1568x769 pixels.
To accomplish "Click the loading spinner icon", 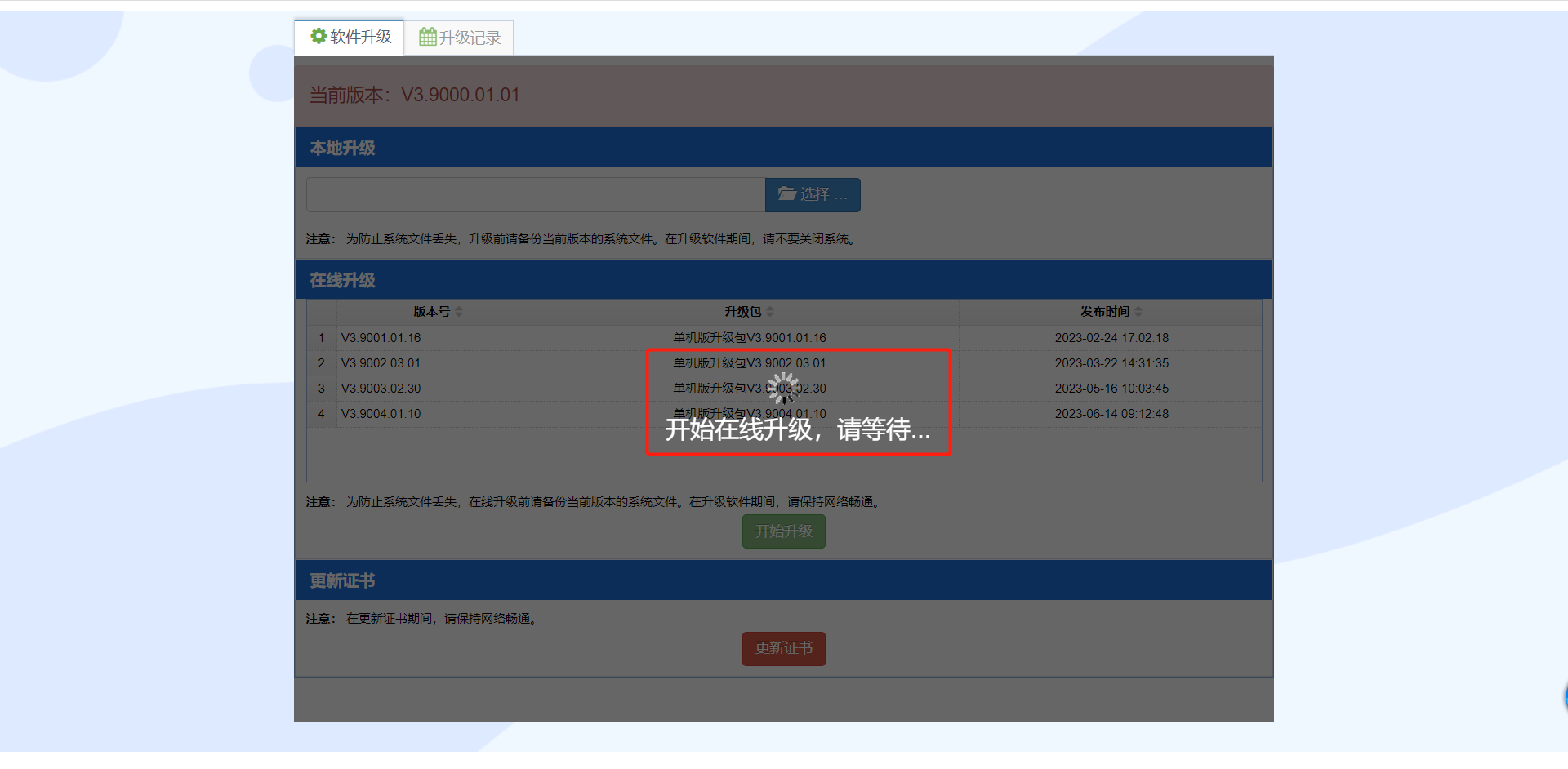I will coord(783,389).
